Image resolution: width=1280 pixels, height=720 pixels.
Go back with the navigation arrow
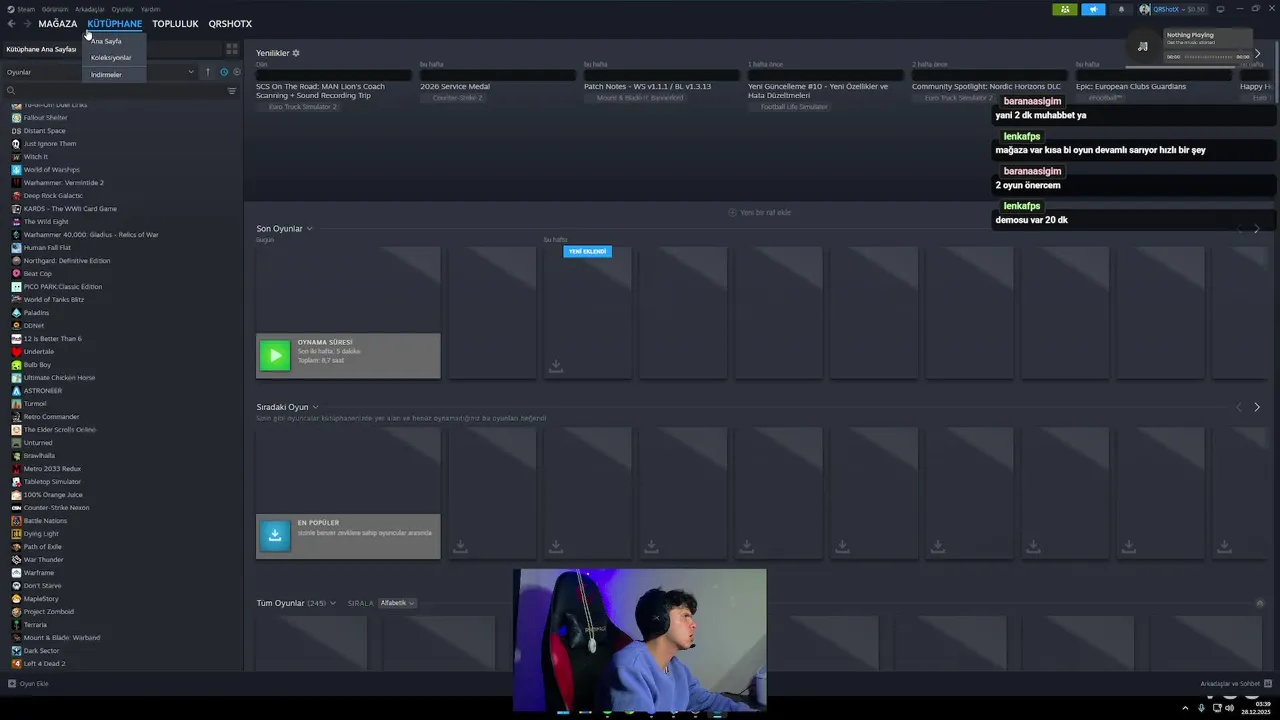point(11,24)
